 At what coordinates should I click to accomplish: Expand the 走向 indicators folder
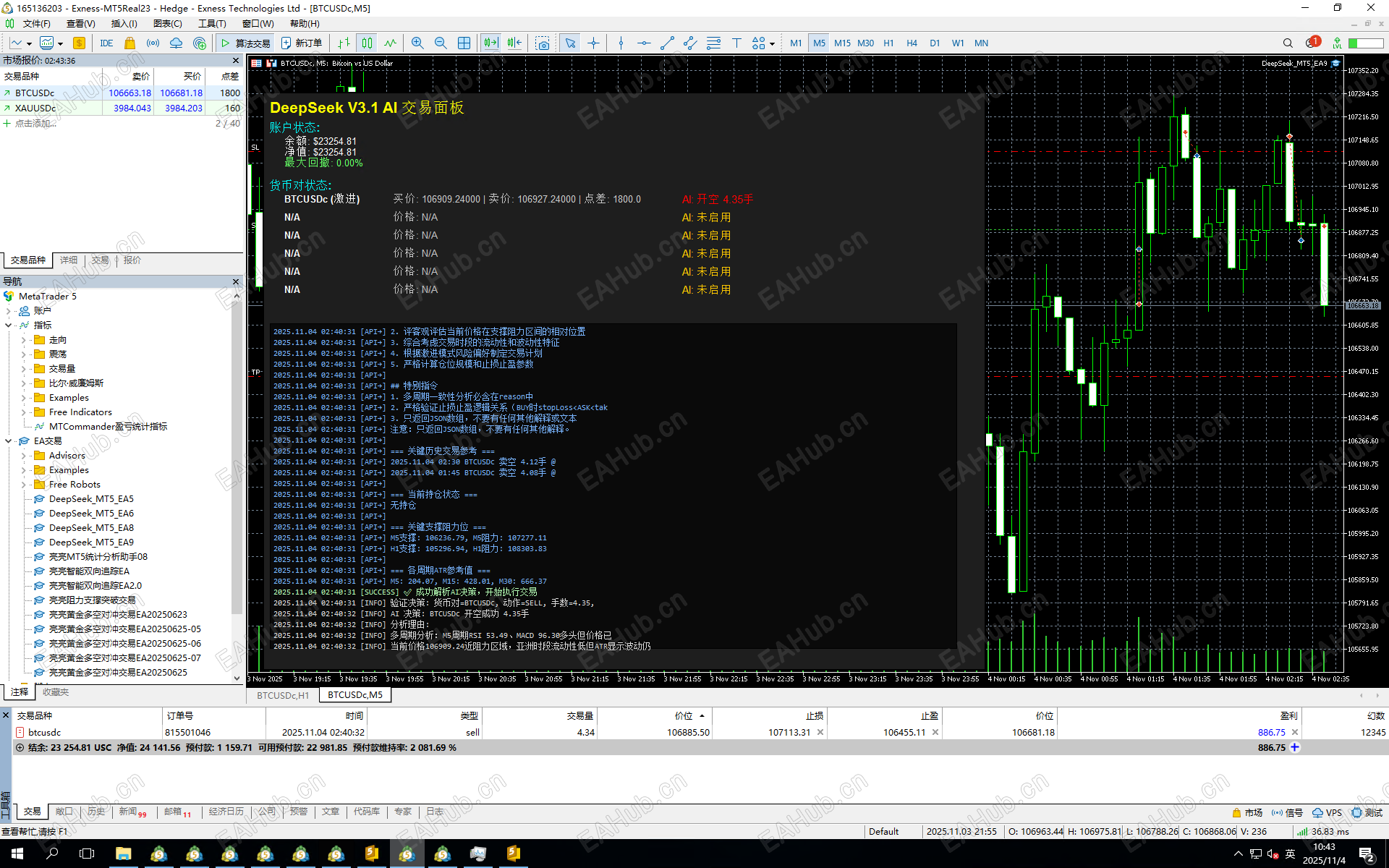click(x=24, y=340)
